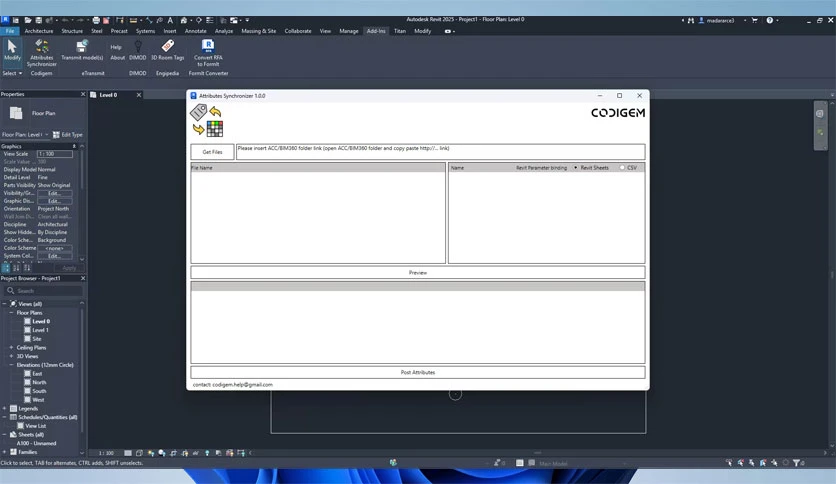Click the Detail Level icon in view control bar
This screenshot has height=484, width=836.
[128, 453]
